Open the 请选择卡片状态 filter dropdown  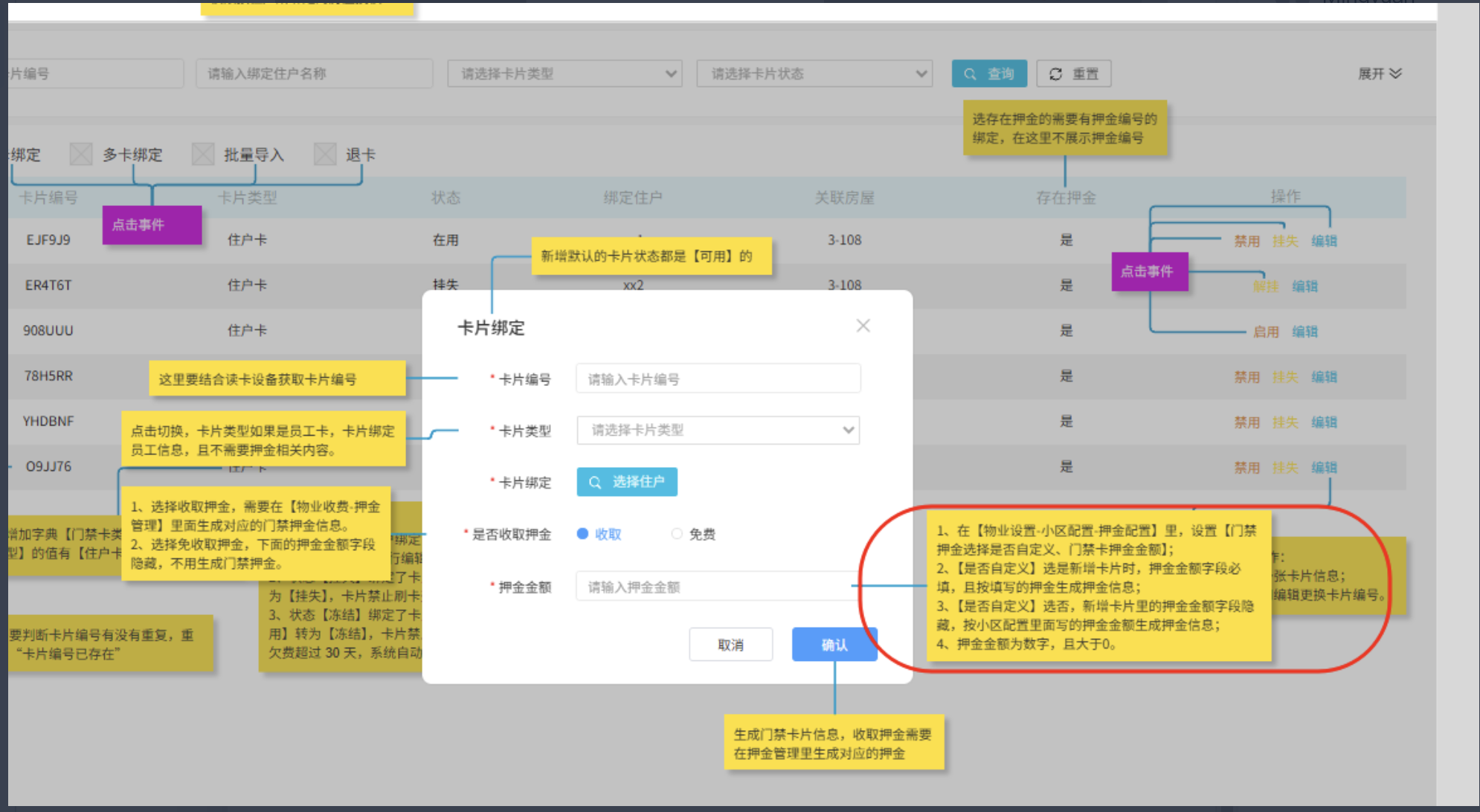pyautogui.click(x=814, y=74)
